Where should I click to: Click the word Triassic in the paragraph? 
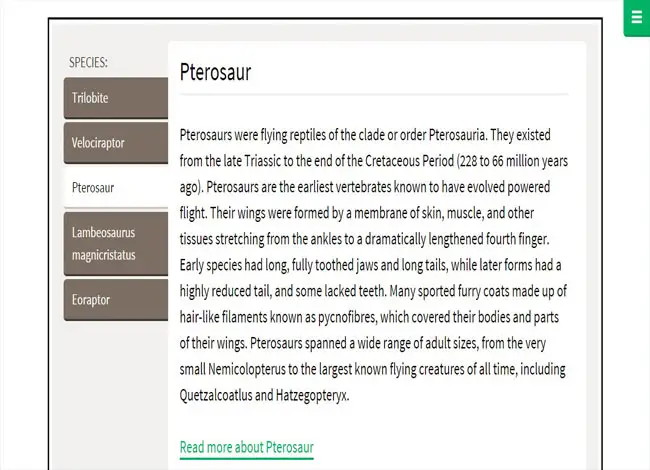click(263, 161)
